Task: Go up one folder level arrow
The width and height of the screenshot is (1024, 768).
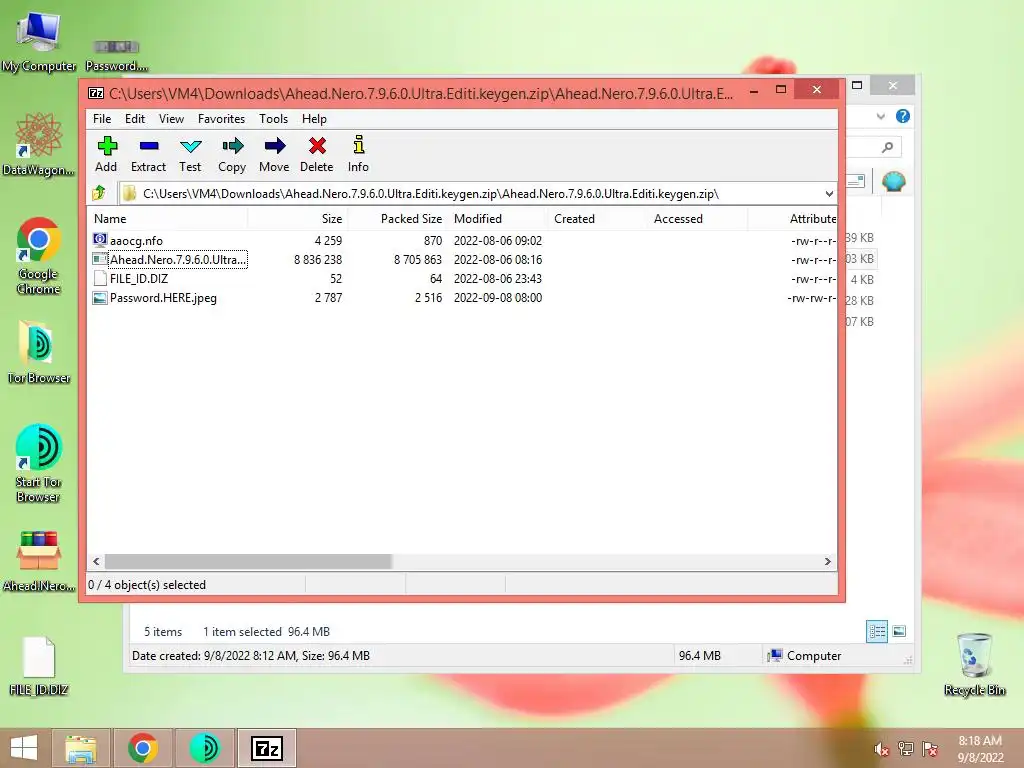Action: (x=99, y=193)
